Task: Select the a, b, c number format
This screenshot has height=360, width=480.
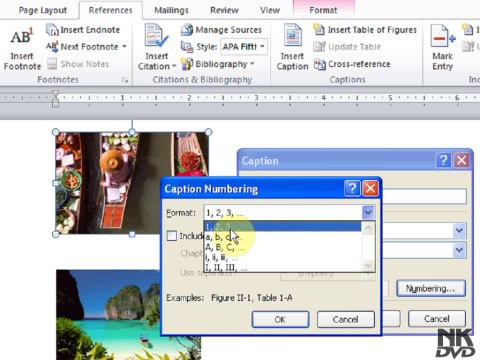Action: point(283,237)
